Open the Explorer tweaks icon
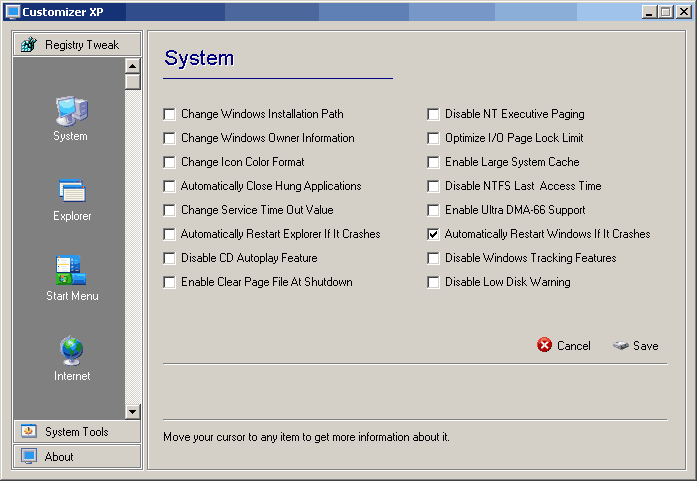Viewport: 697px width, 481px height. (71, 191)
